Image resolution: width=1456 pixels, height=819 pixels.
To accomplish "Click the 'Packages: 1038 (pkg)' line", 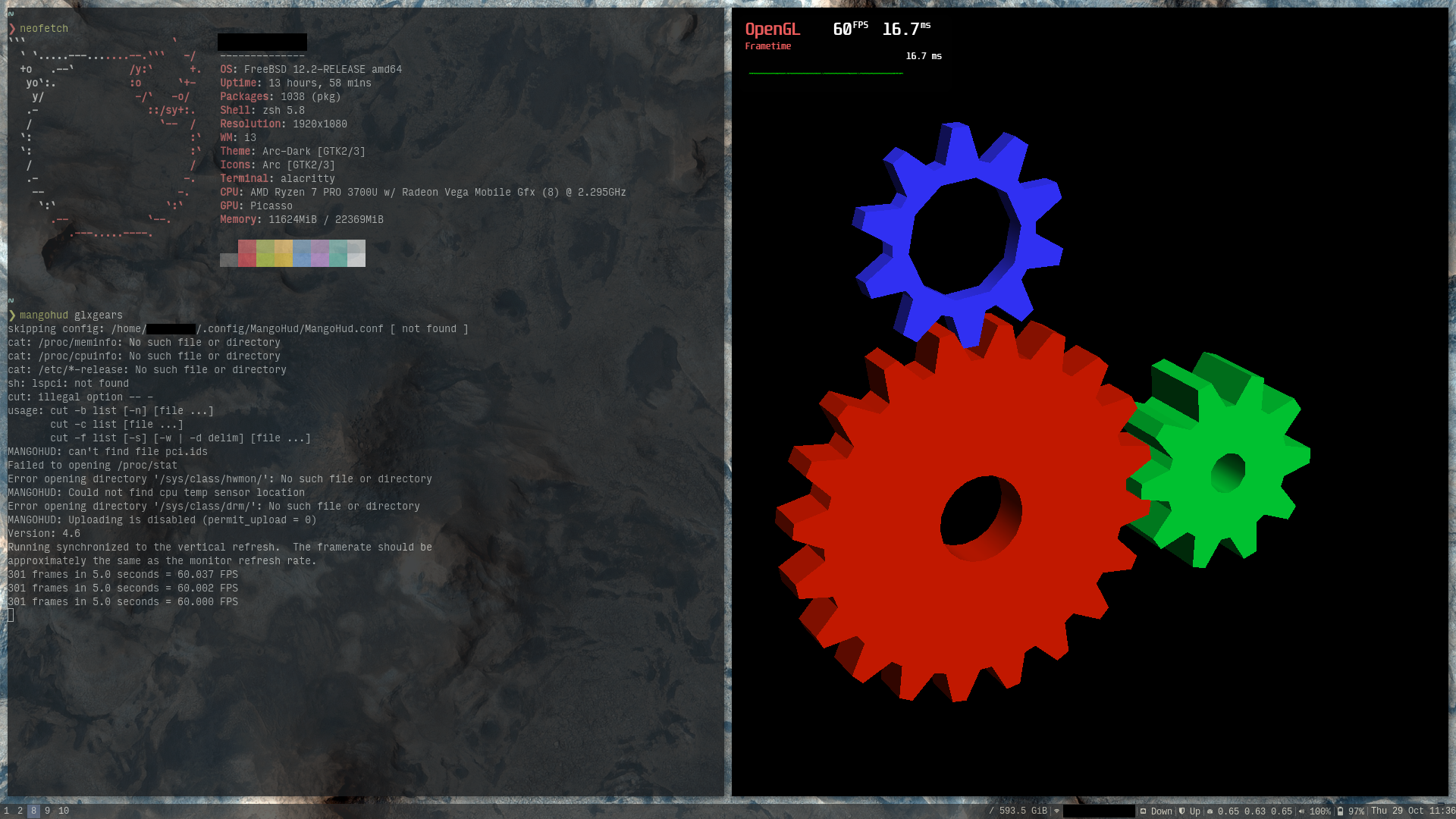I will pyautogui.click(x=281, y=97).
